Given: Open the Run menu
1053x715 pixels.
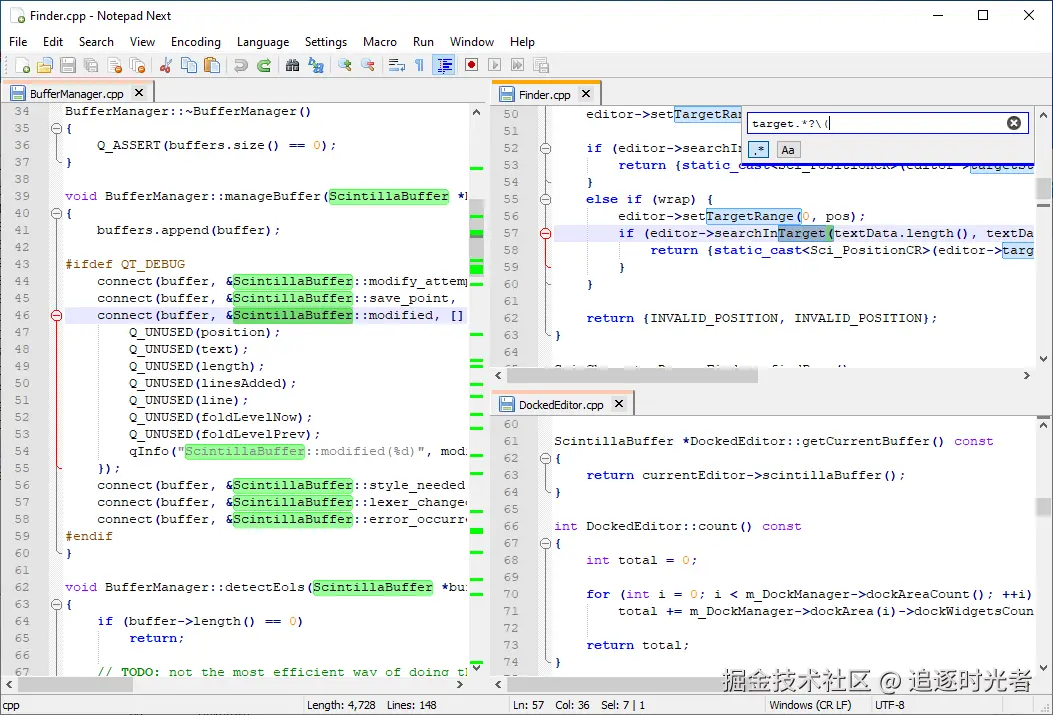Looking at the screenshot, I should (x=423, y=42).
